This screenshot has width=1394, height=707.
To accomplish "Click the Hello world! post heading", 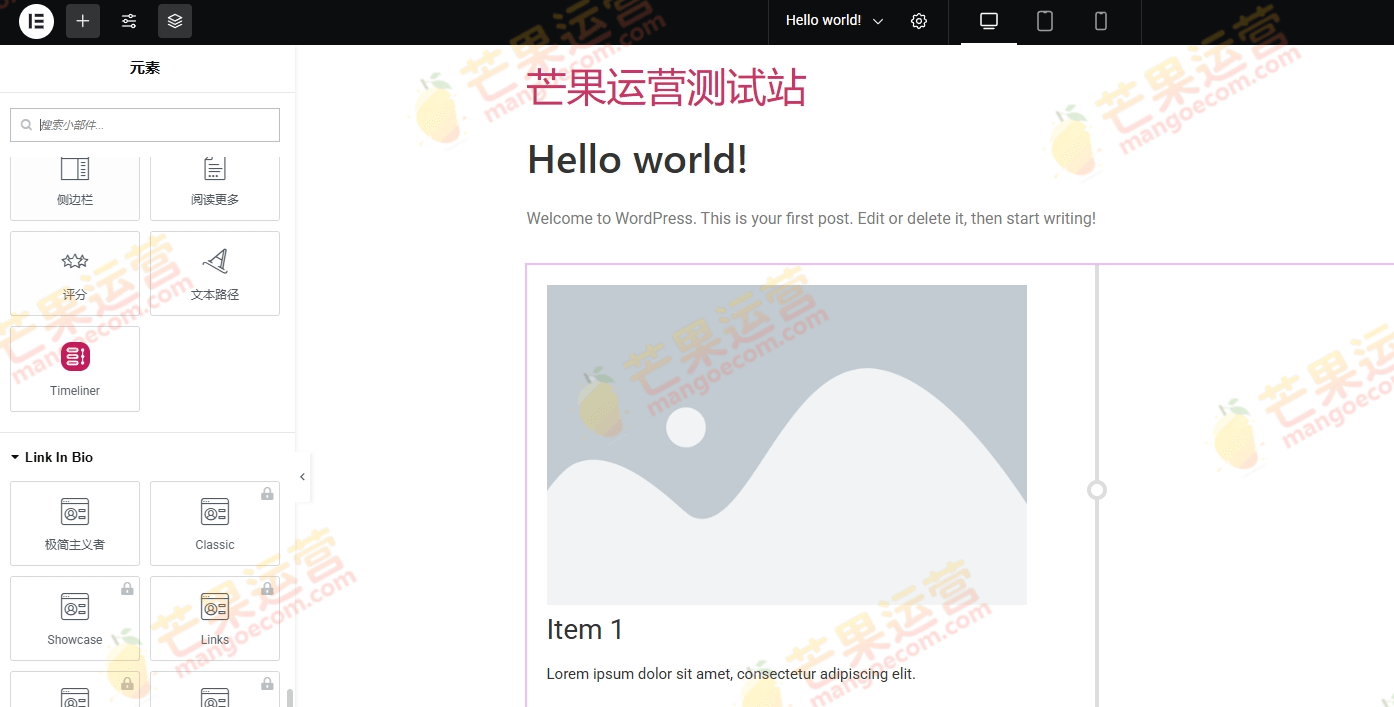I will [637, 159].
